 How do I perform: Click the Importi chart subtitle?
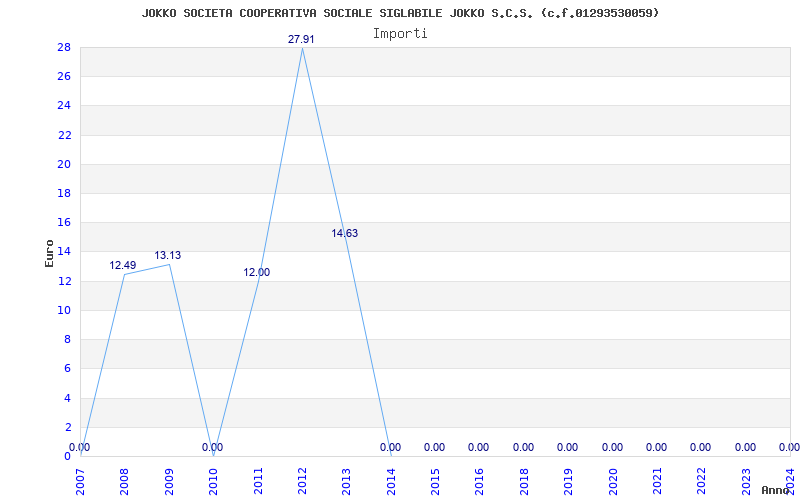point(400,34)
